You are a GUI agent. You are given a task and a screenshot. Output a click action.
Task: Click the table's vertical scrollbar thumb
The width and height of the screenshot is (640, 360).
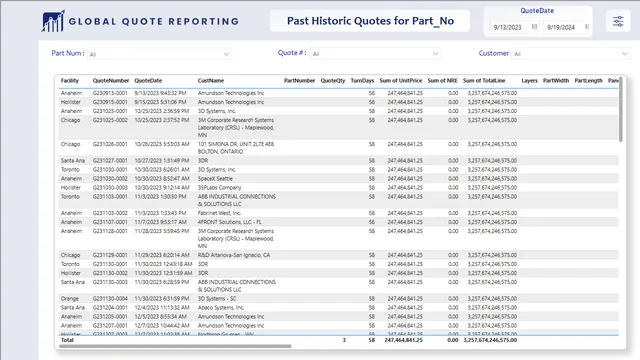pos(621,109)
